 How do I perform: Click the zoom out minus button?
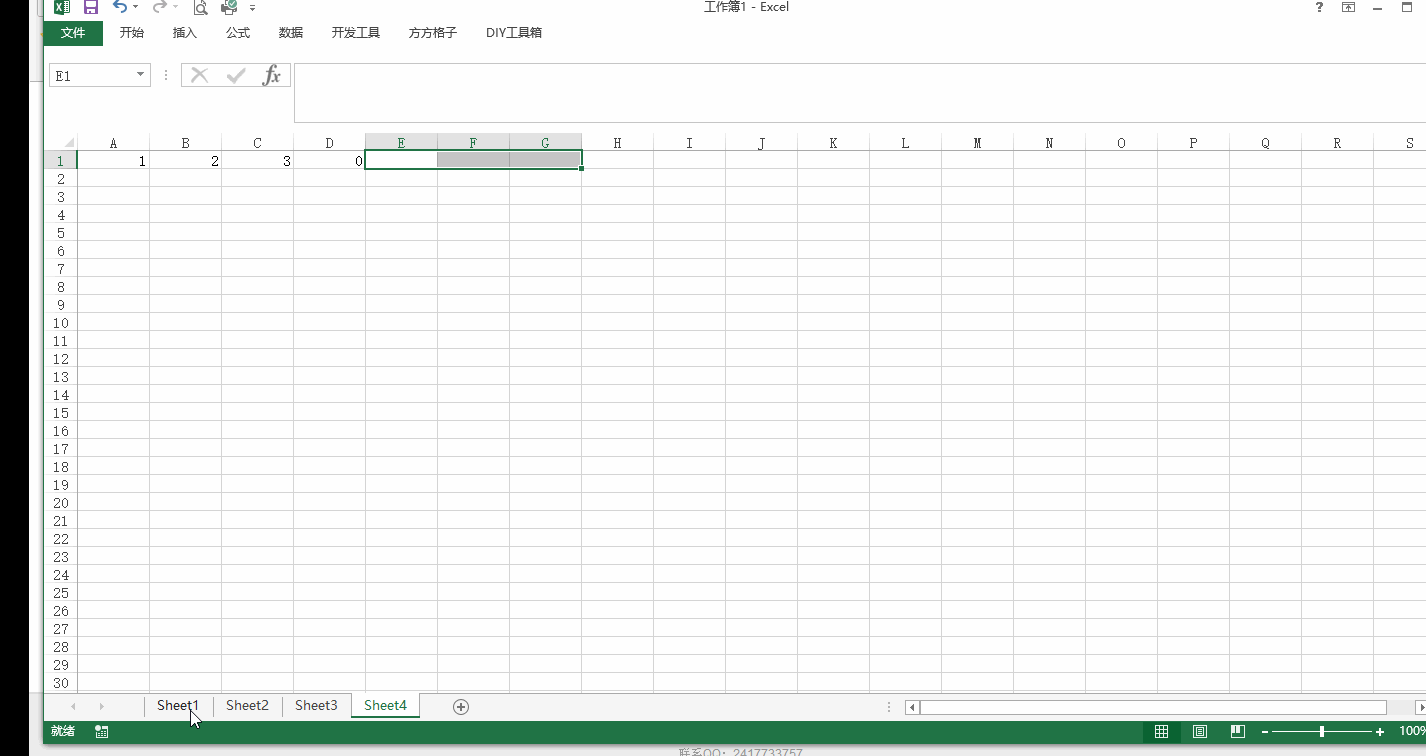point(1265,732)
